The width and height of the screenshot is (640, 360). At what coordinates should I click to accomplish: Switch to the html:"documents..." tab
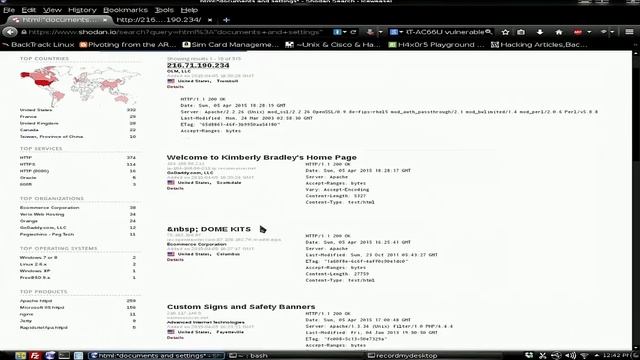[60, 20]
